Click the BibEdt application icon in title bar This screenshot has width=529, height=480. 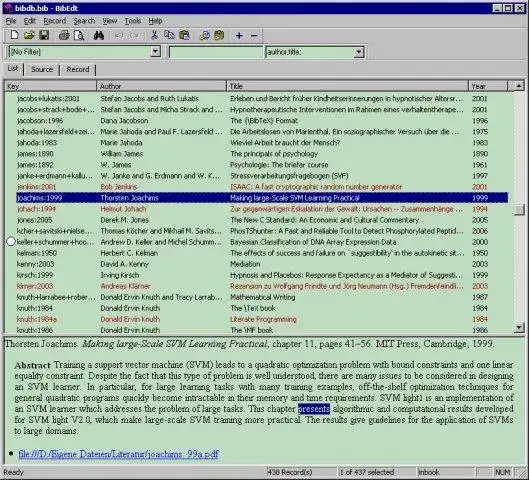pyautogui.click(x=8, y=8)
